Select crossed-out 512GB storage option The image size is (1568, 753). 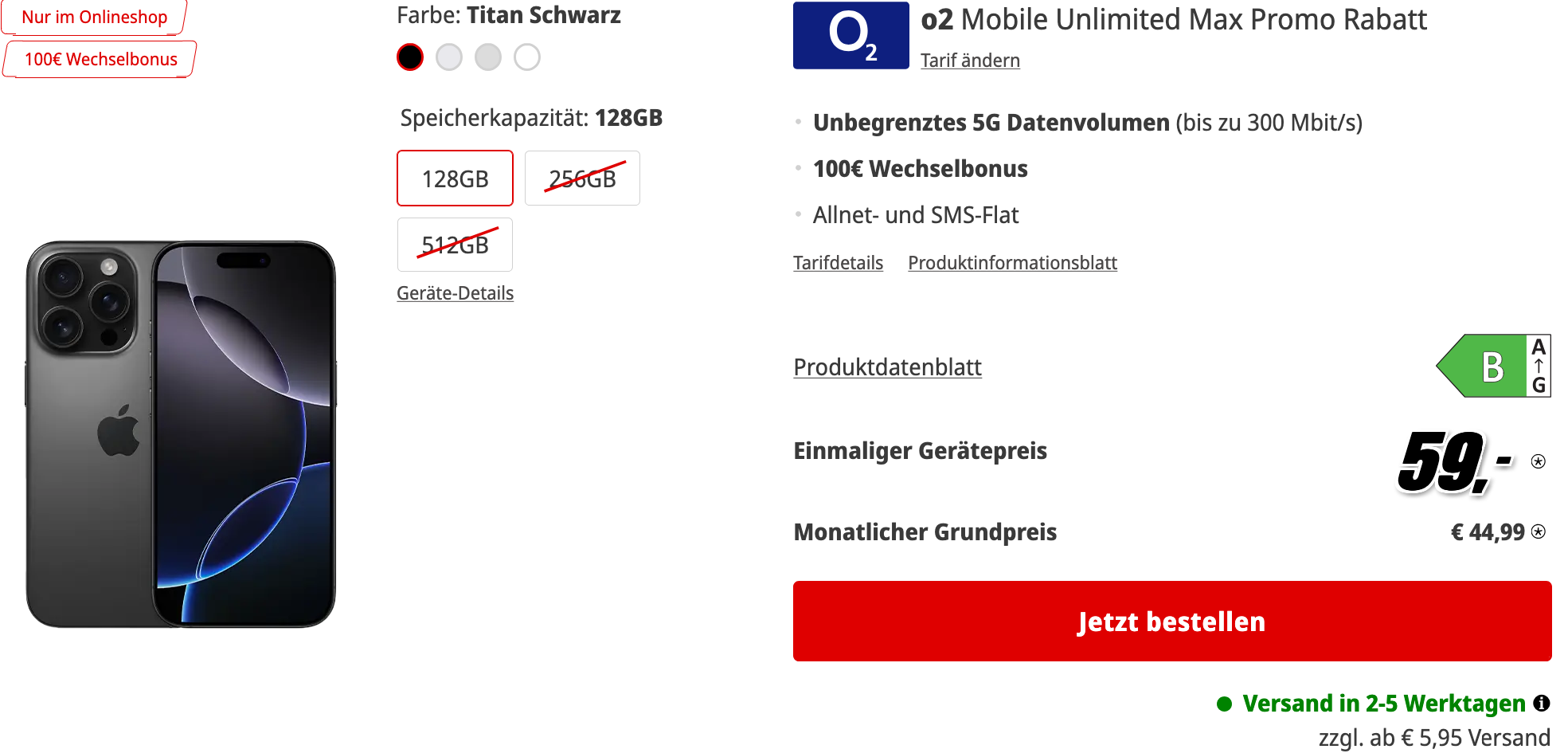click(455, 245)
